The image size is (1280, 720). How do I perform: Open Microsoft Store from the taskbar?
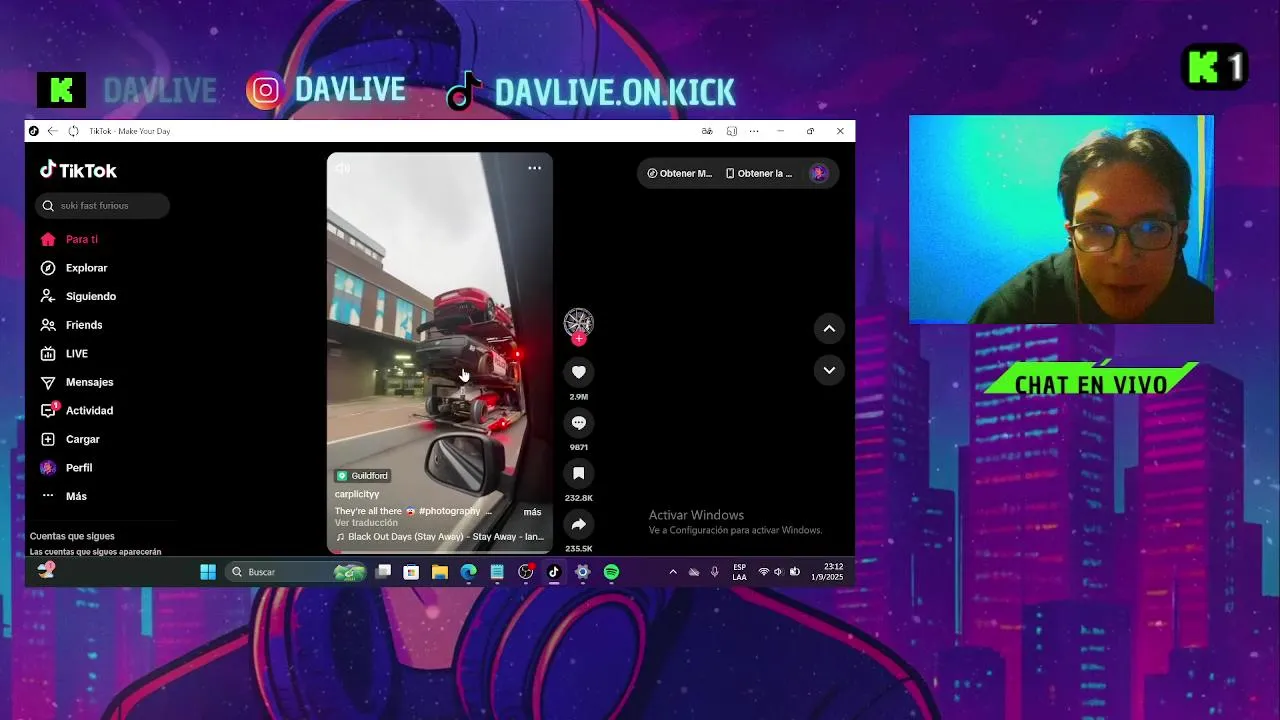click(411, 572)
